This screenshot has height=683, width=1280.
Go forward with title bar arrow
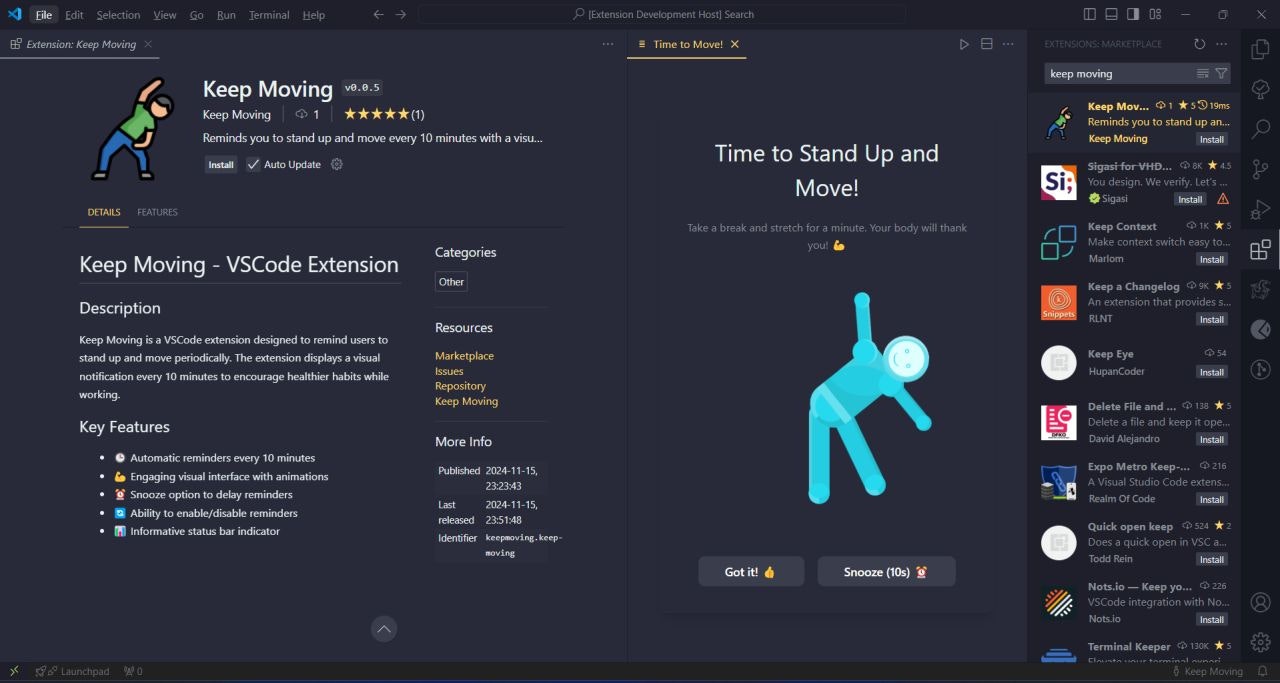(401, 15)
